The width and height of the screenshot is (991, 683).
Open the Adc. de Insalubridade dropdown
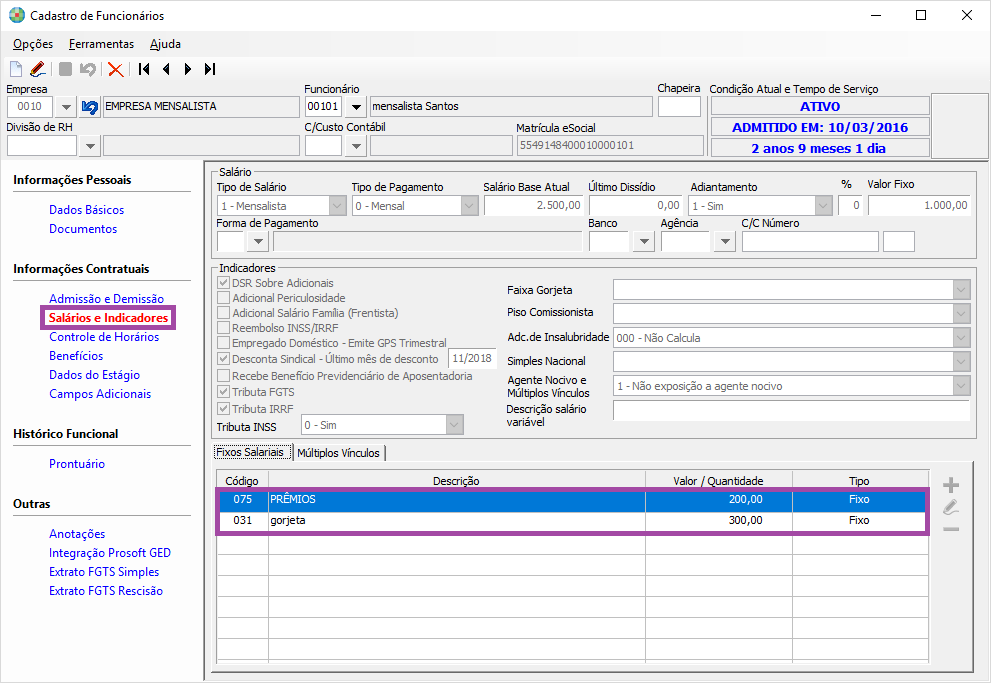961,338
